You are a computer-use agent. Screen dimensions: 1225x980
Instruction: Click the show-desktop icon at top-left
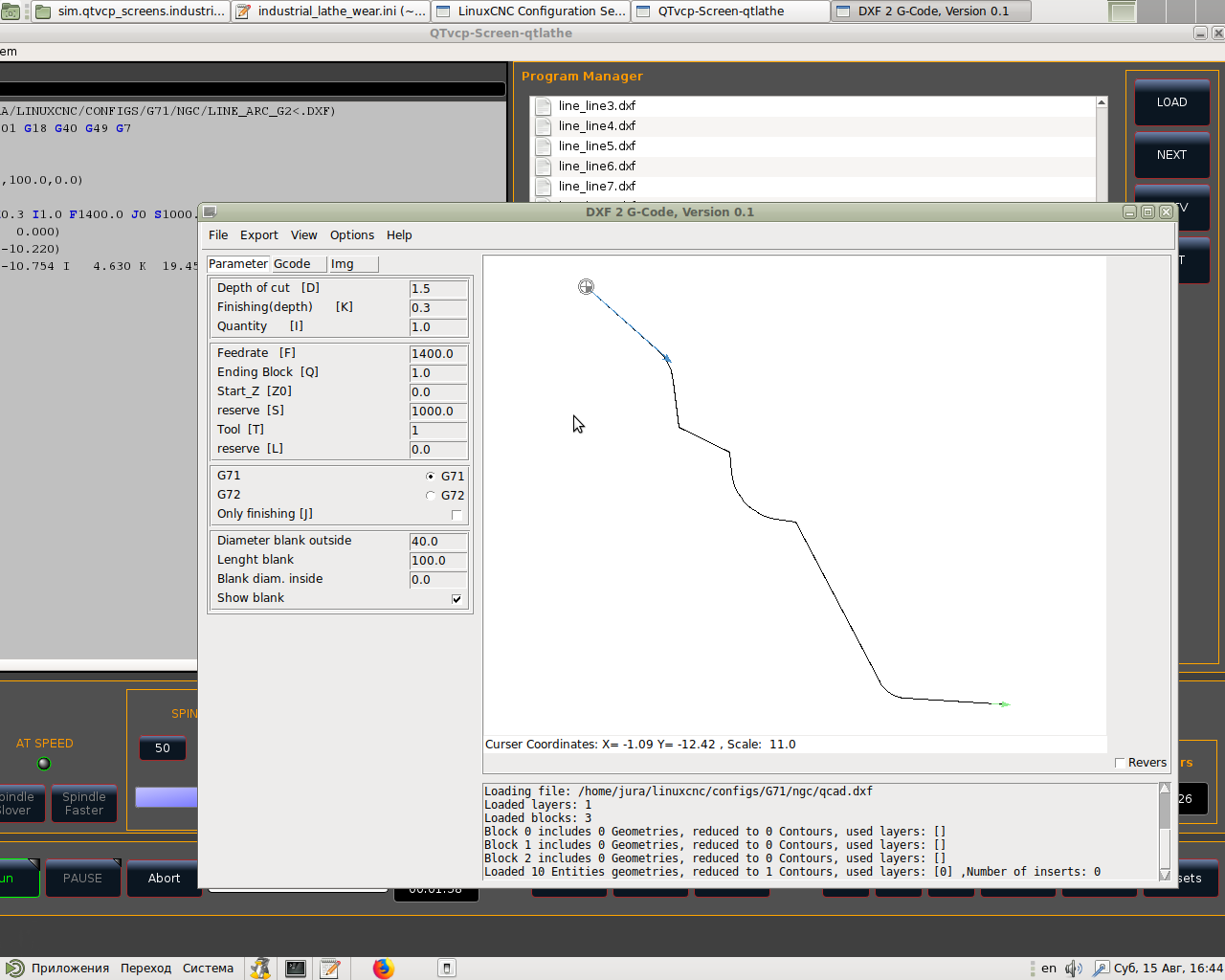(10, 11)
